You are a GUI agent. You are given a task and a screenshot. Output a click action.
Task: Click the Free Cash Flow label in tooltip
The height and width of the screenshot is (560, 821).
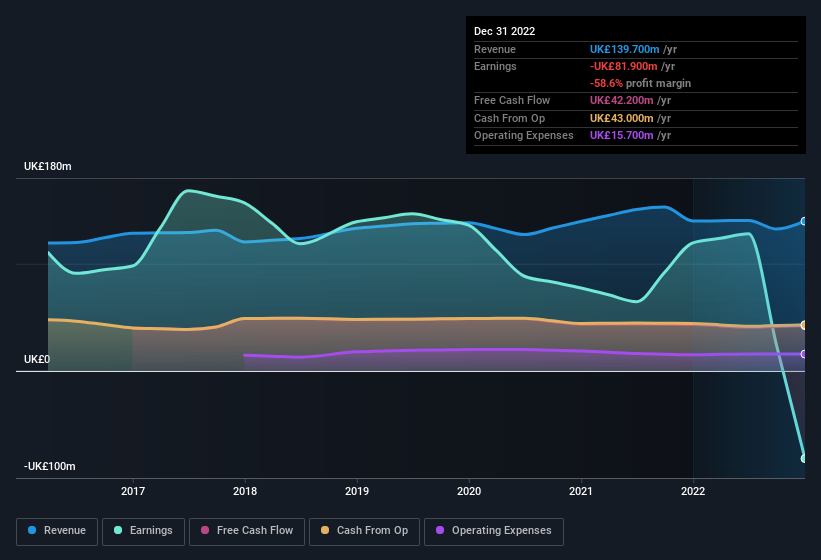point(512,100)
